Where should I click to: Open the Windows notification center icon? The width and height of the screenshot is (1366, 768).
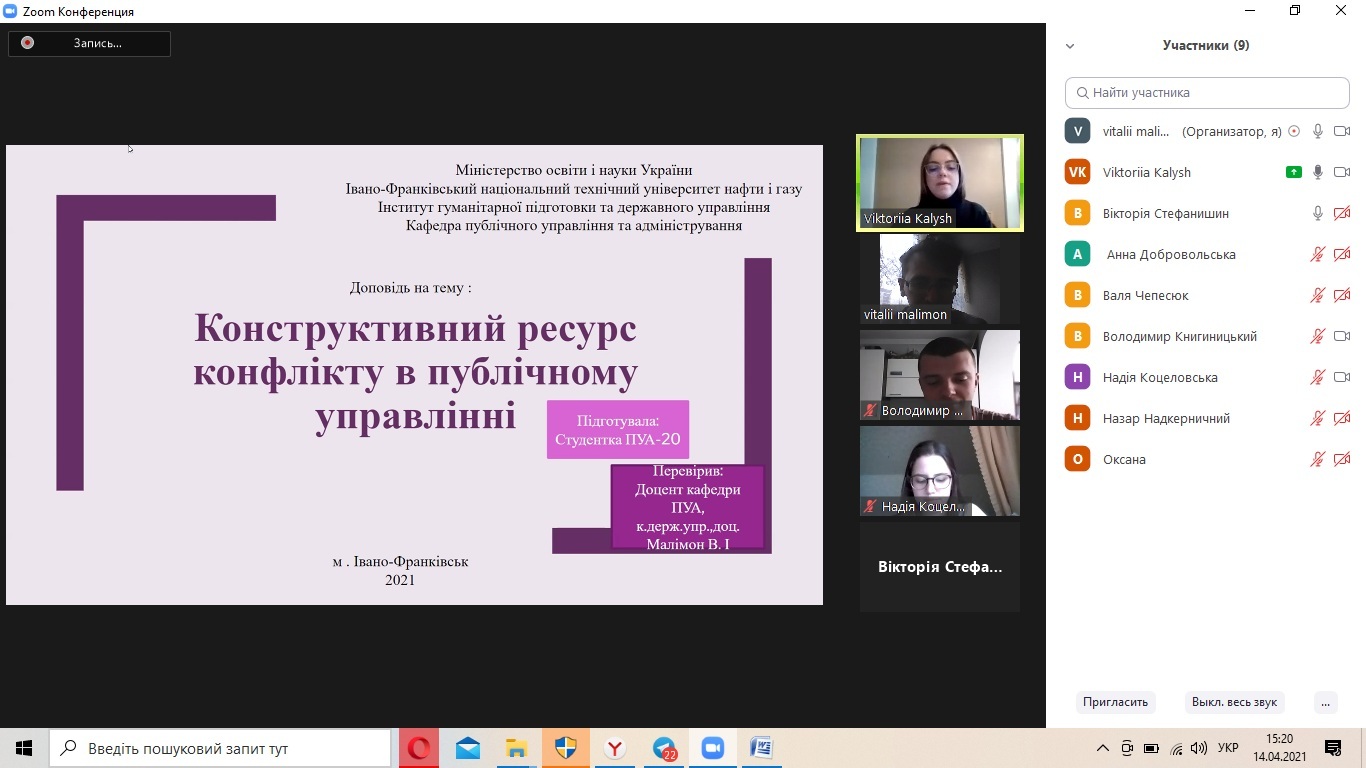point(1333,748)
